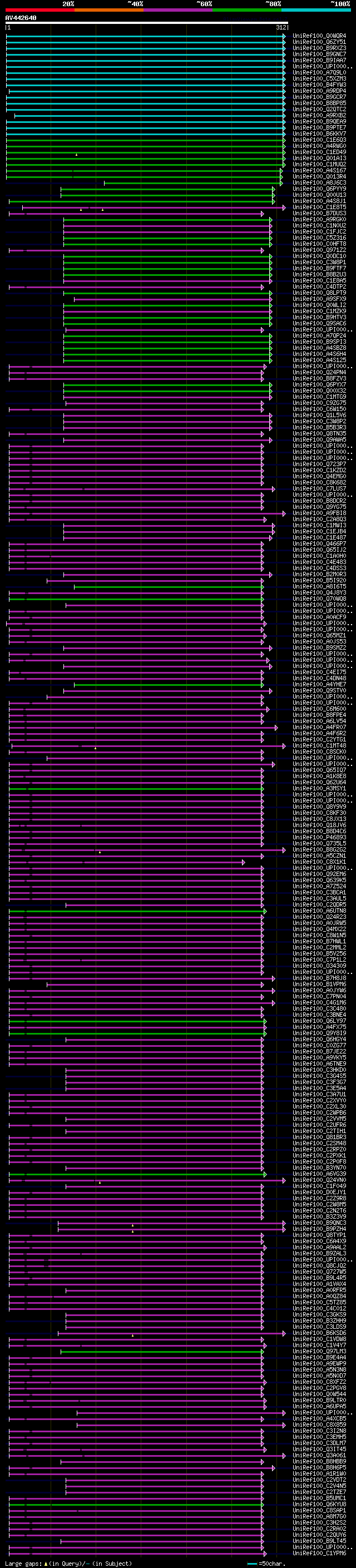Viewport: 356px width, 1568px height.
Task: Click the UniRef100_A8J6C3 label
Action: [319, 182]
